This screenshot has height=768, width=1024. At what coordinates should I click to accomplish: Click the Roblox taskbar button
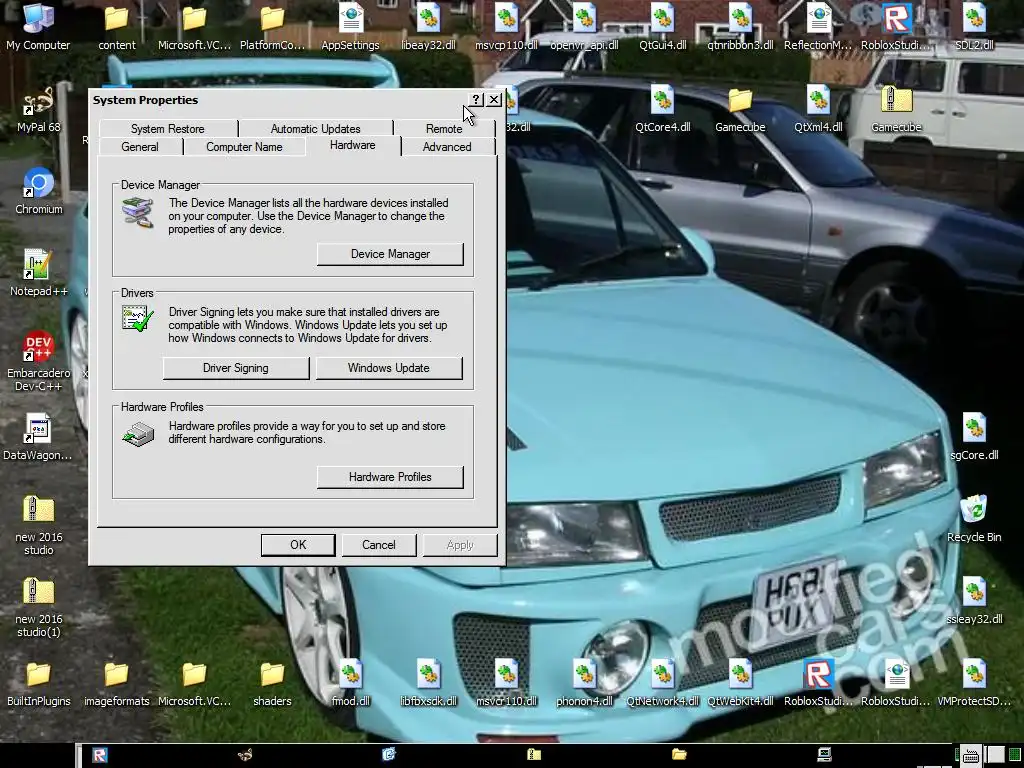100,755
